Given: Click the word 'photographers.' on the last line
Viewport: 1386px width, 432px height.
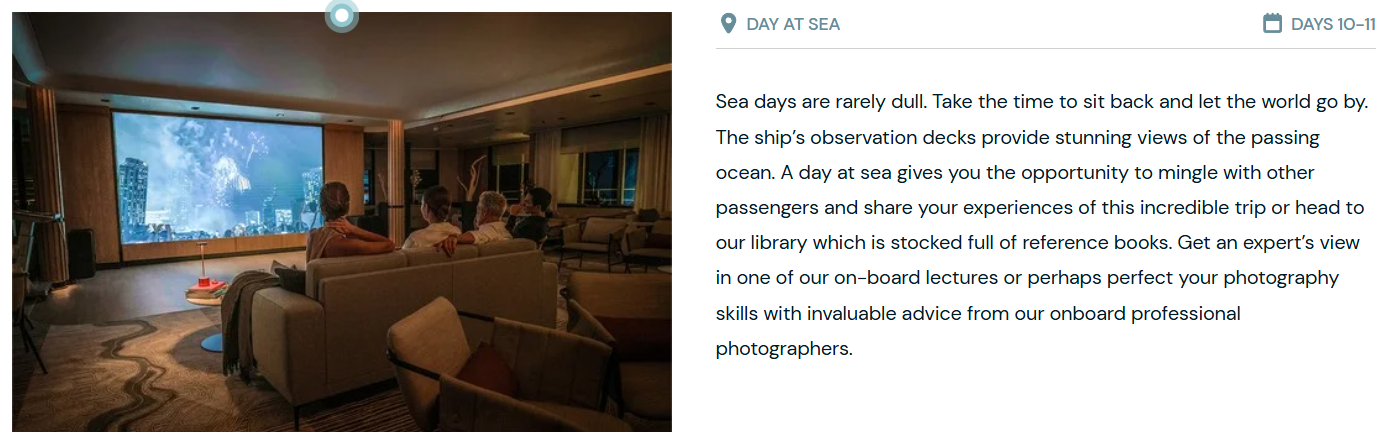Looking at the screenshot, I should click(x=784, y=349).
